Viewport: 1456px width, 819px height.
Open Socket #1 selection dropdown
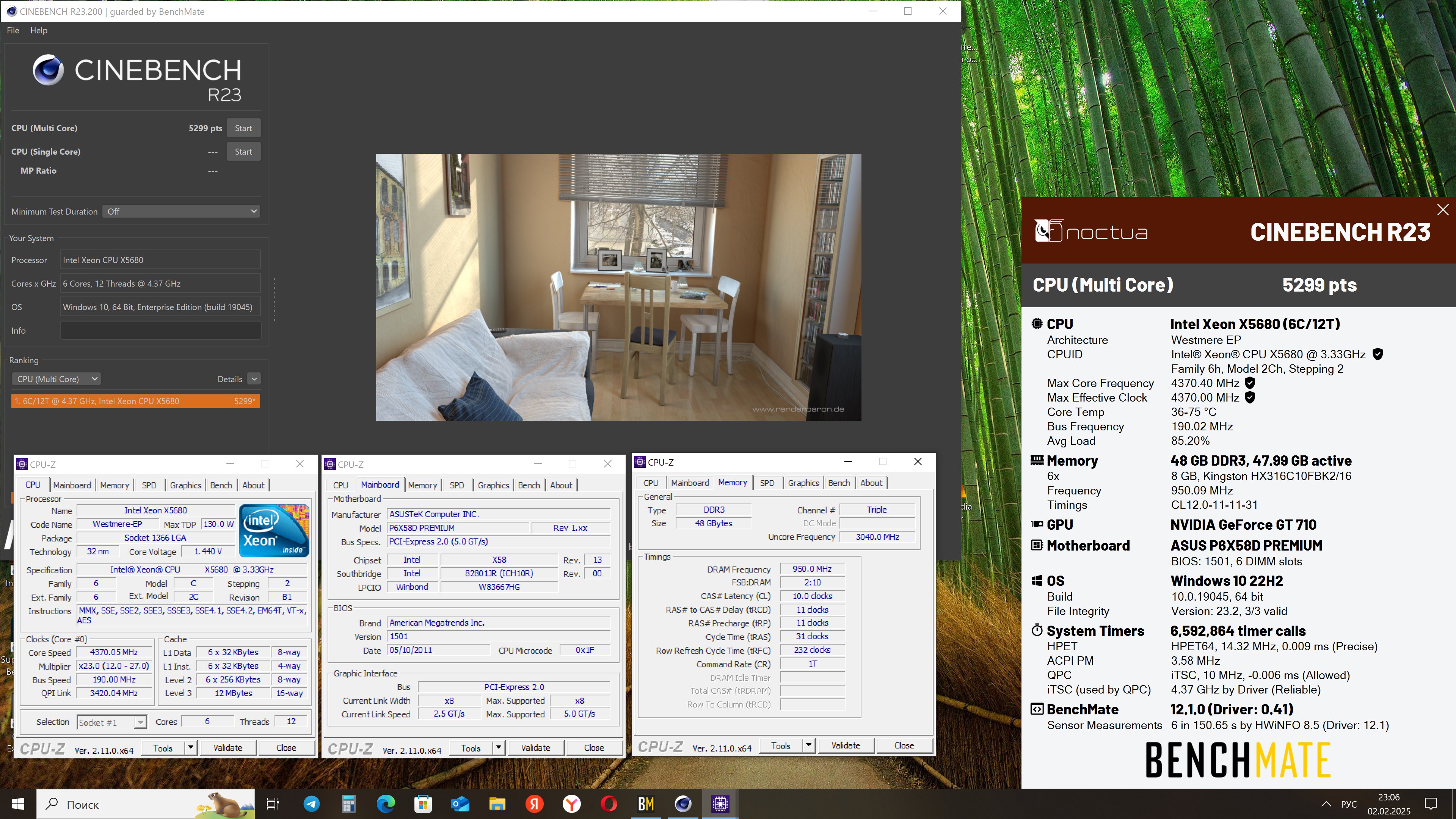click(112, 722)
